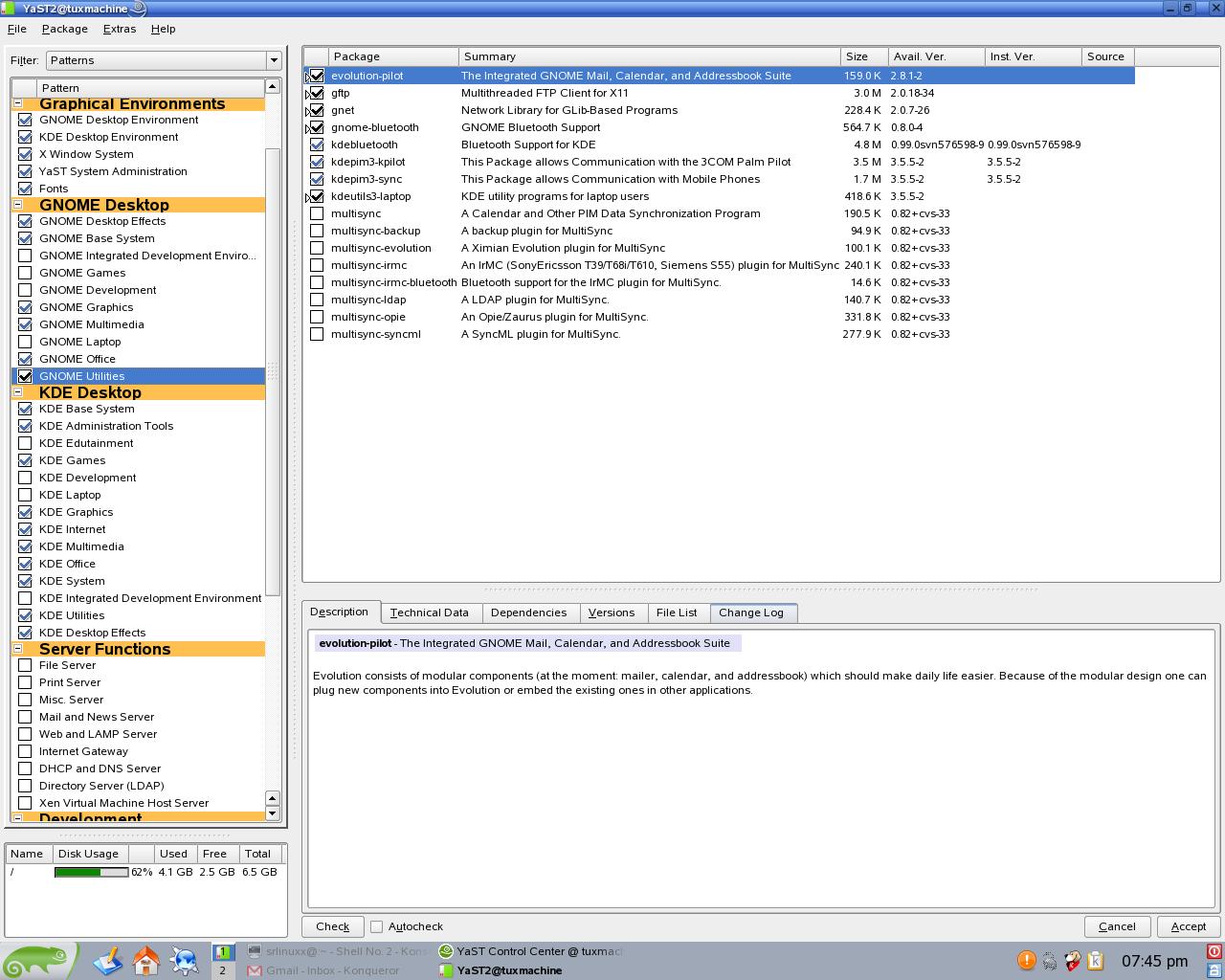Open the Filter Patterns dropdown
Viewport: 1225px width, 980px height.
(164, 60)
